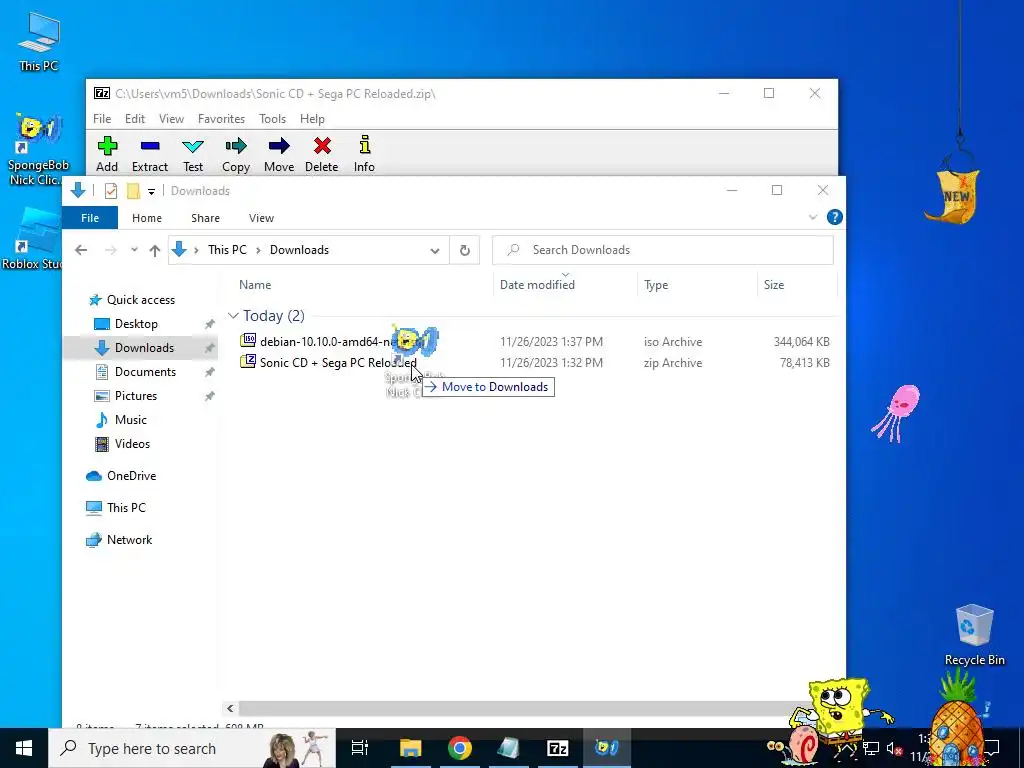
Task: Open Favorites menu in 7-Zip
Action: (221, 119)
